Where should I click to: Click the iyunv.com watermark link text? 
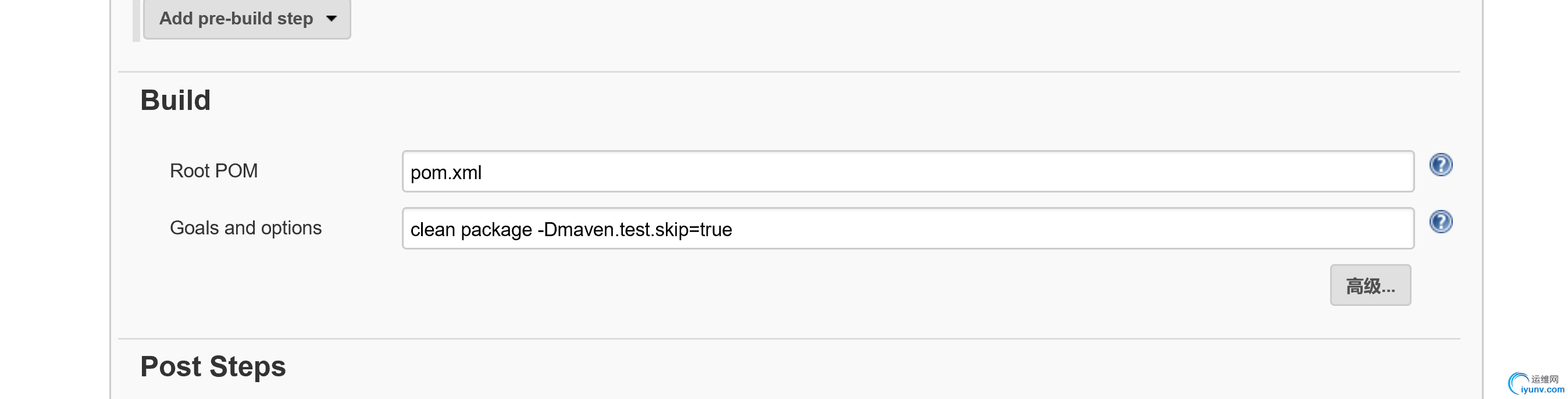point(1542,390)
